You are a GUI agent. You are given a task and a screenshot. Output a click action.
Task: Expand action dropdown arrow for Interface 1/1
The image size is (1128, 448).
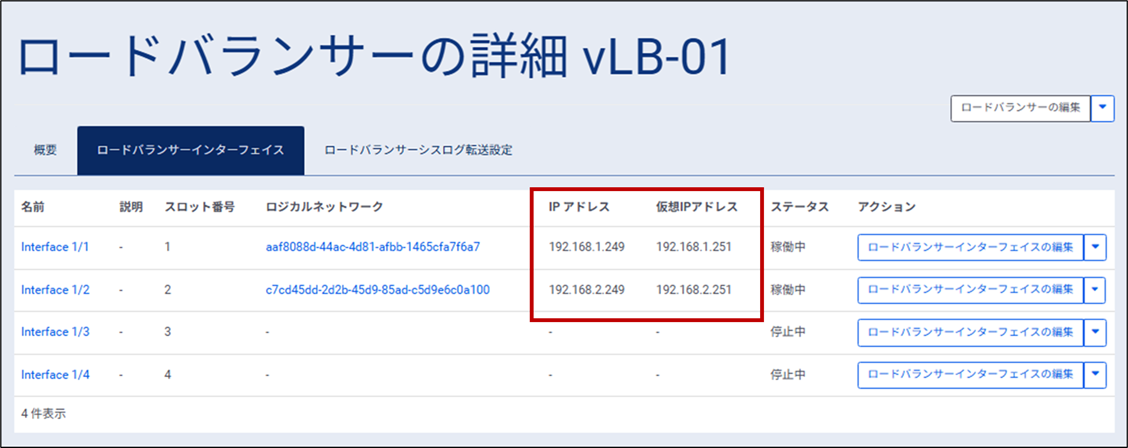click(x=1096, y=247)
